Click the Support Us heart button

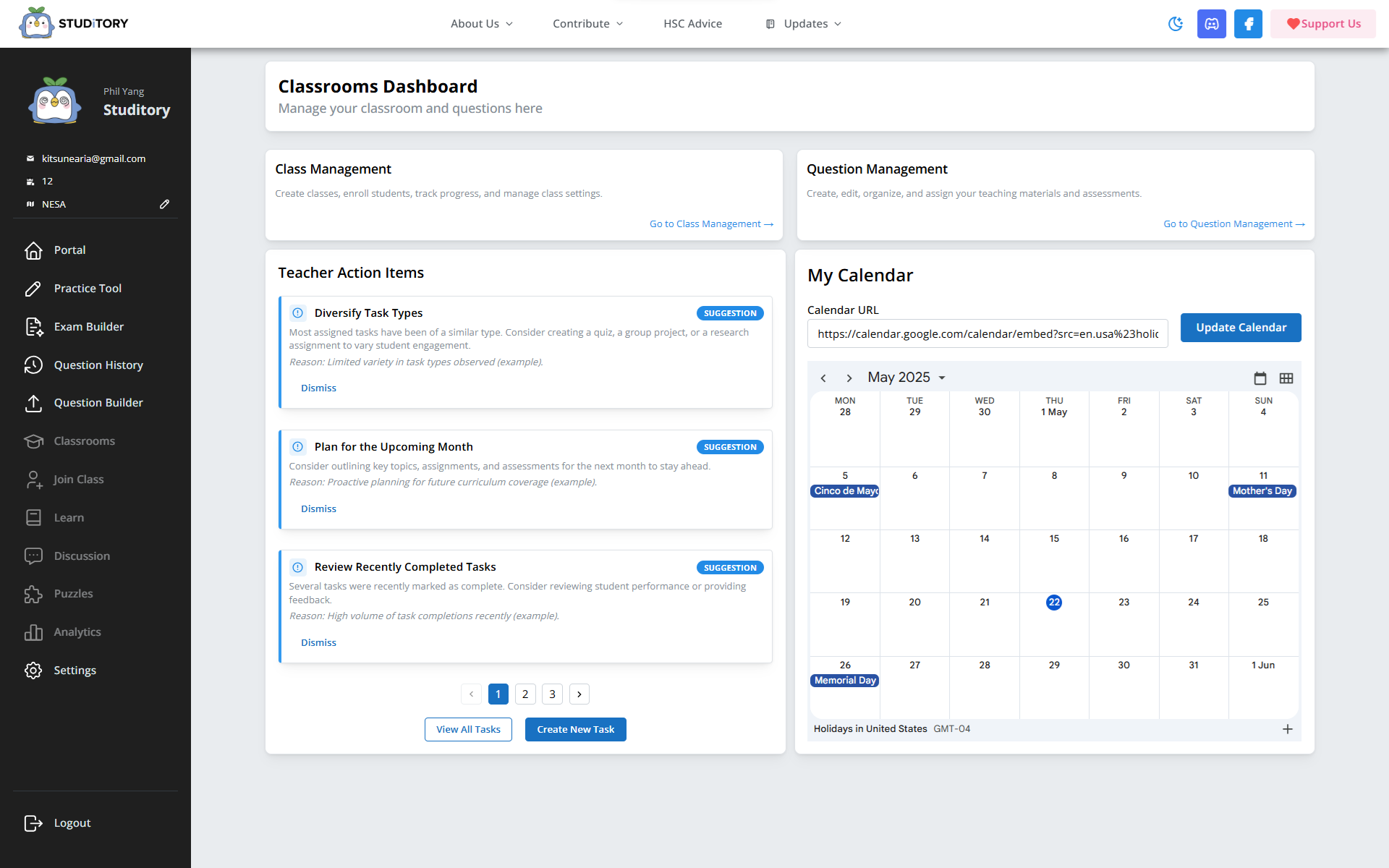[1323, 24]
